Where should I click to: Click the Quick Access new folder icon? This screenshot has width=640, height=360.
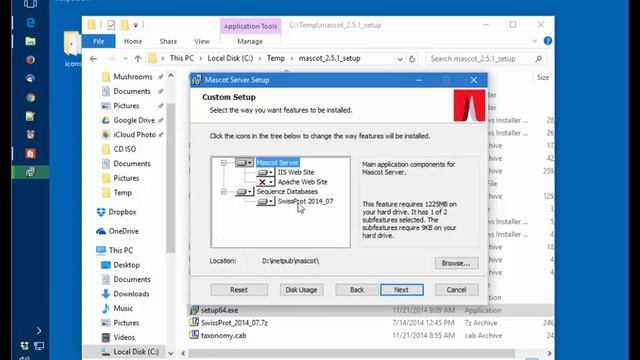tap(124, 25)
